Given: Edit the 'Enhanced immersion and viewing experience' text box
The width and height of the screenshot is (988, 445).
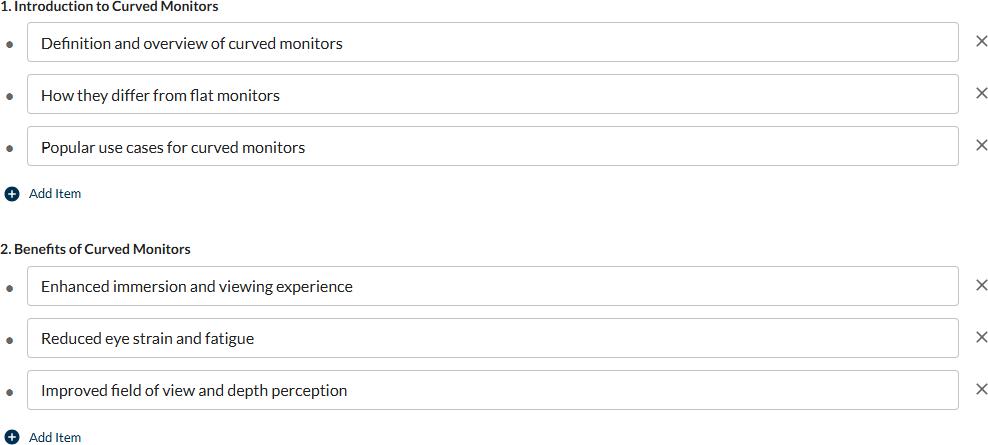Looking at the screenshot, I should [x=492, y=286].
